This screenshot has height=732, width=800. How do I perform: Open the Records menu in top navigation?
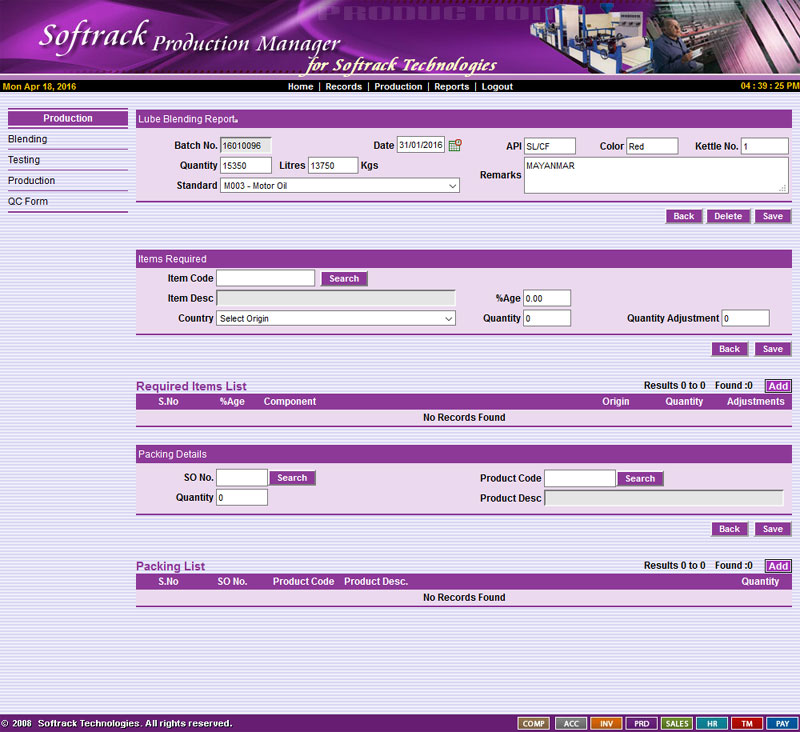344,87
